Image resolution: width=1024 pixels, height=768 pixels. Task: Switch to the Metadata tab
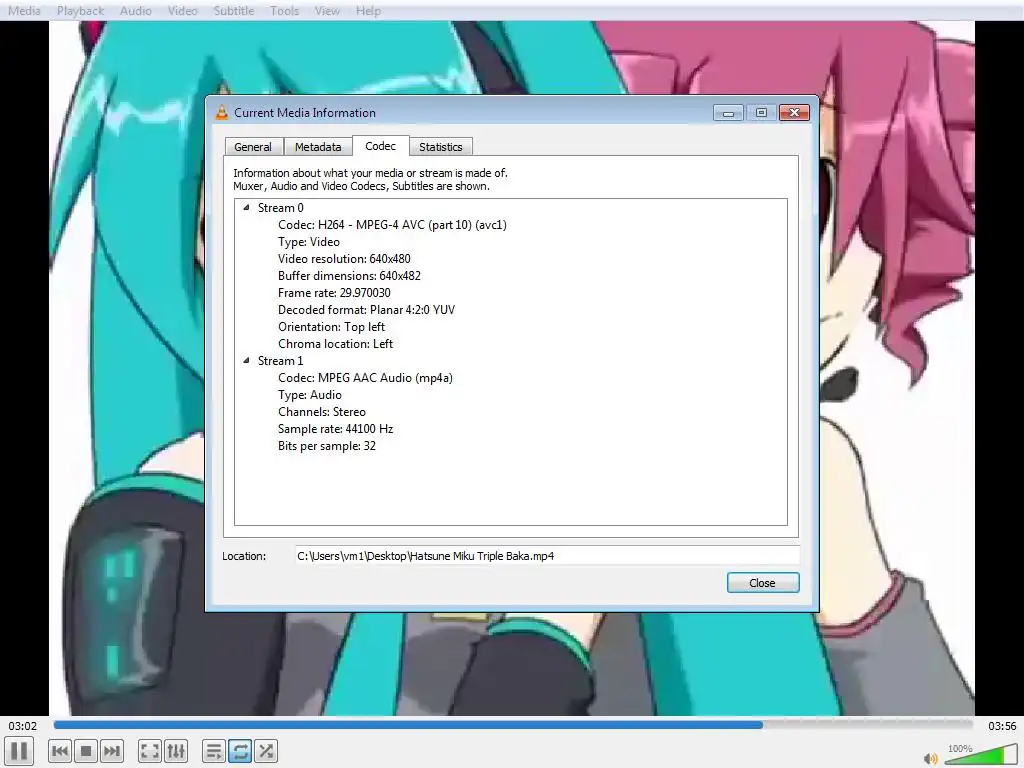[x=318, y=147]
